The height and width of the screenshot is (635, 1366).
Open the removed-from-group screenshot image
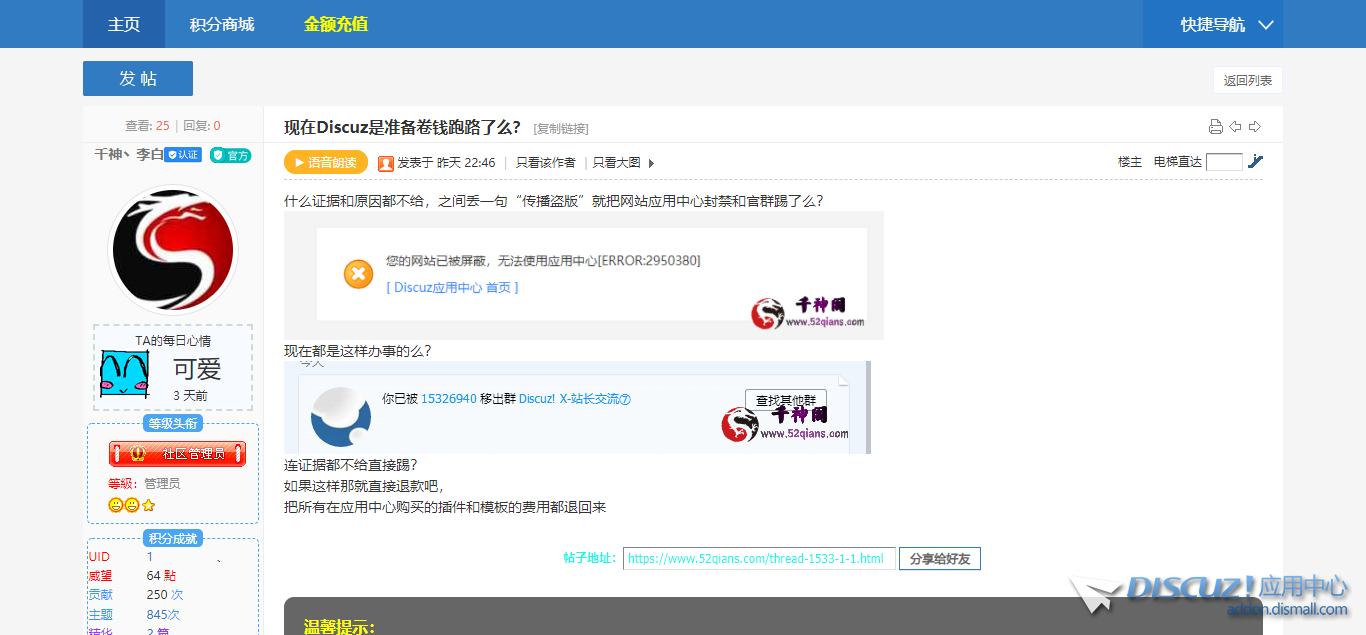click(577, 407)
